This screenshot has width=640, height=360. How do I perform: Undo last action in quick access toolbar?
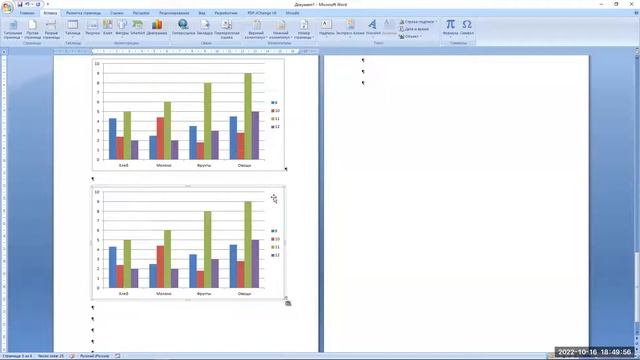tap(28, 4)
